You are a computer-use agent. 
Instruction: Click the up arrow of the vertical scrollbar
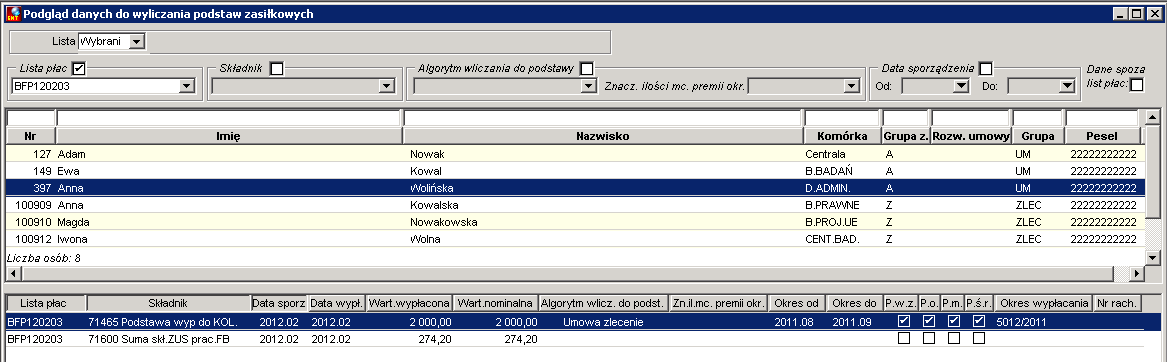click(x=1152, y=117)
